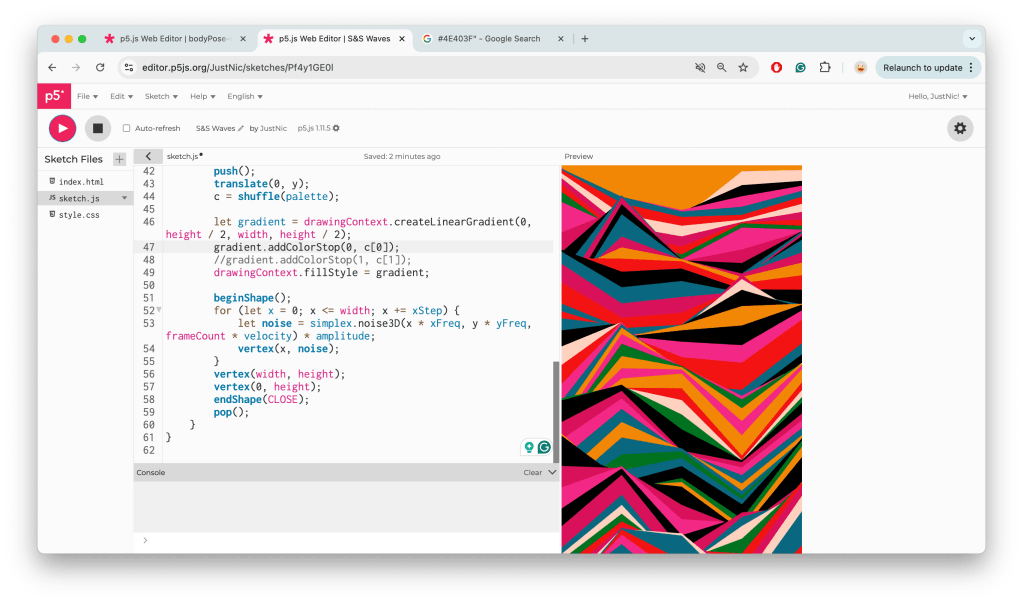Clear the console output

tap(532, 472)
